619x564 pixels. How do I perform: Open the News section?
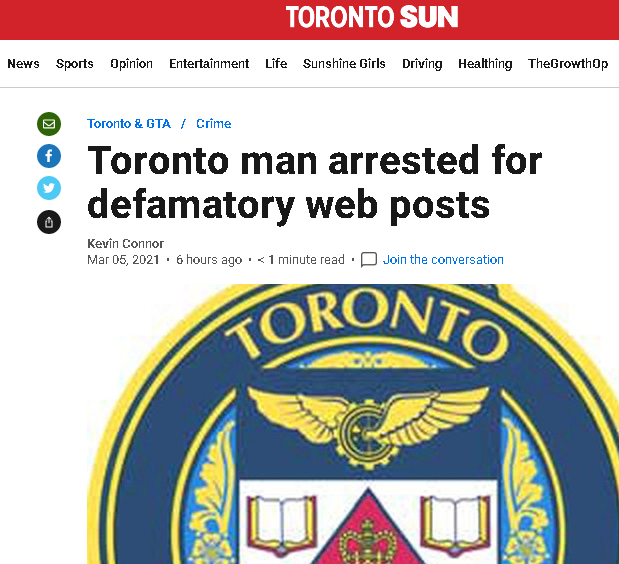coord(23,64)
